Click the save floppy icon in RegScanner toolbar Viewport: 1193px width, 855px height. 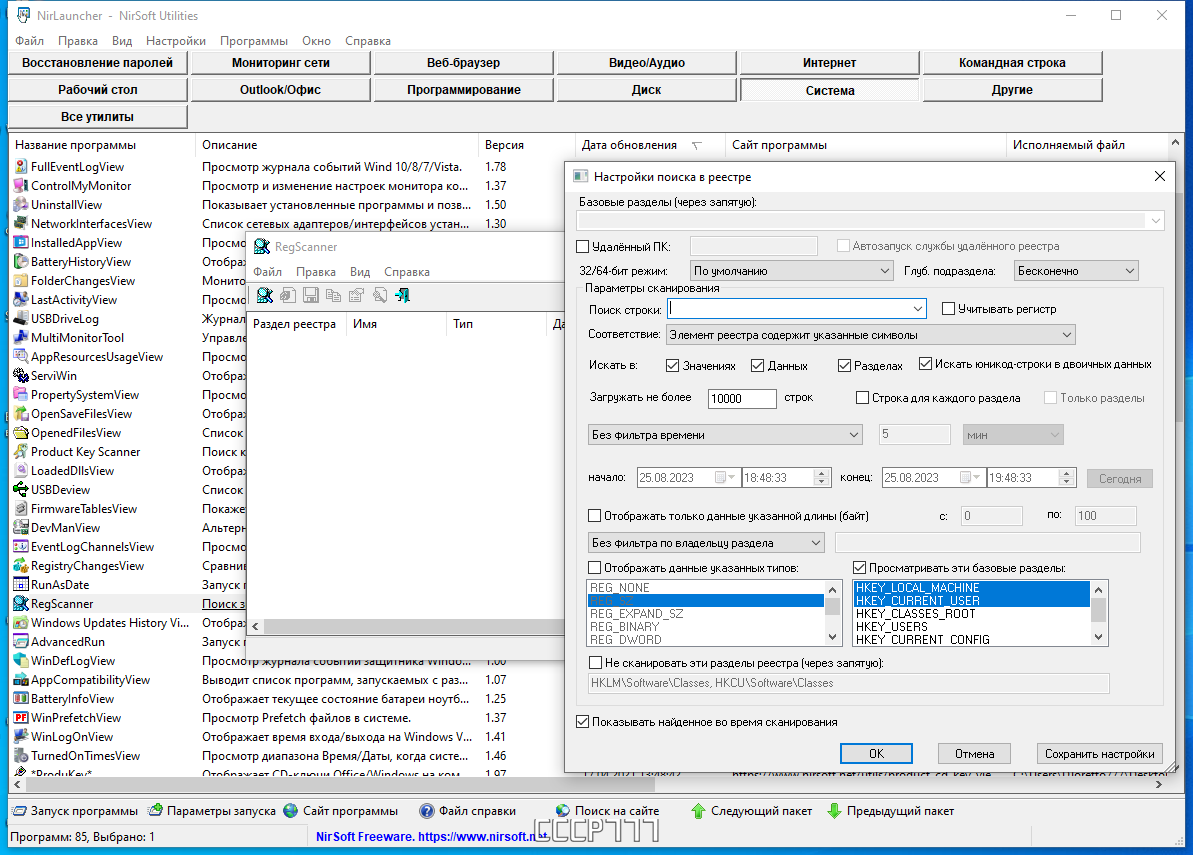click(310, 296)
